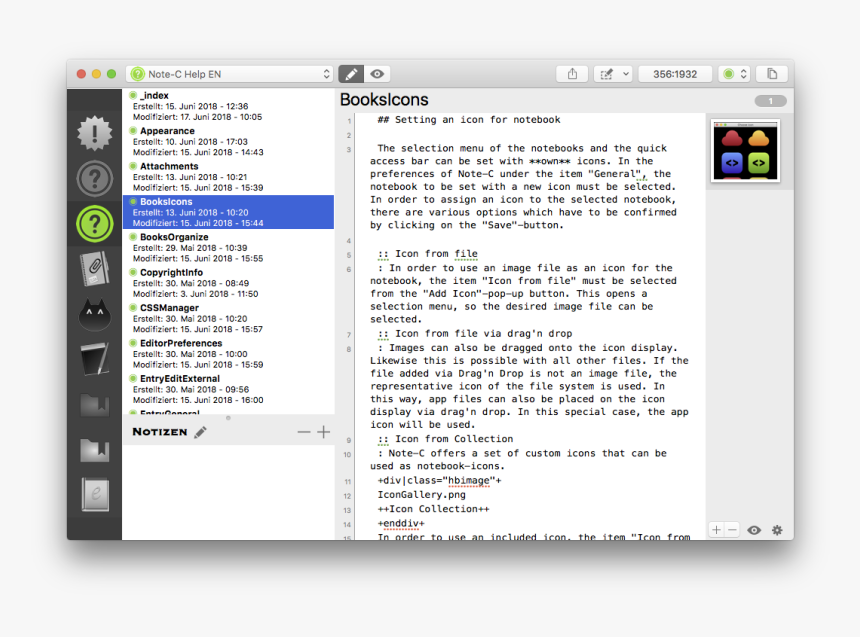Image resolution: width=860 pixels, height=637 pixels.
Task: Click the minus icon to remove note
Action: [304, 432]
